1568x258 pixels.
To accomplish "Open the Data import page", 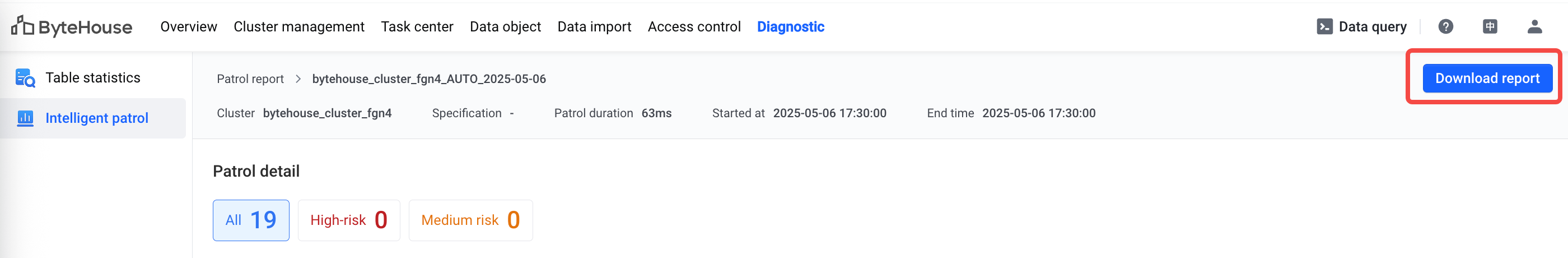I will pos(594,27).
